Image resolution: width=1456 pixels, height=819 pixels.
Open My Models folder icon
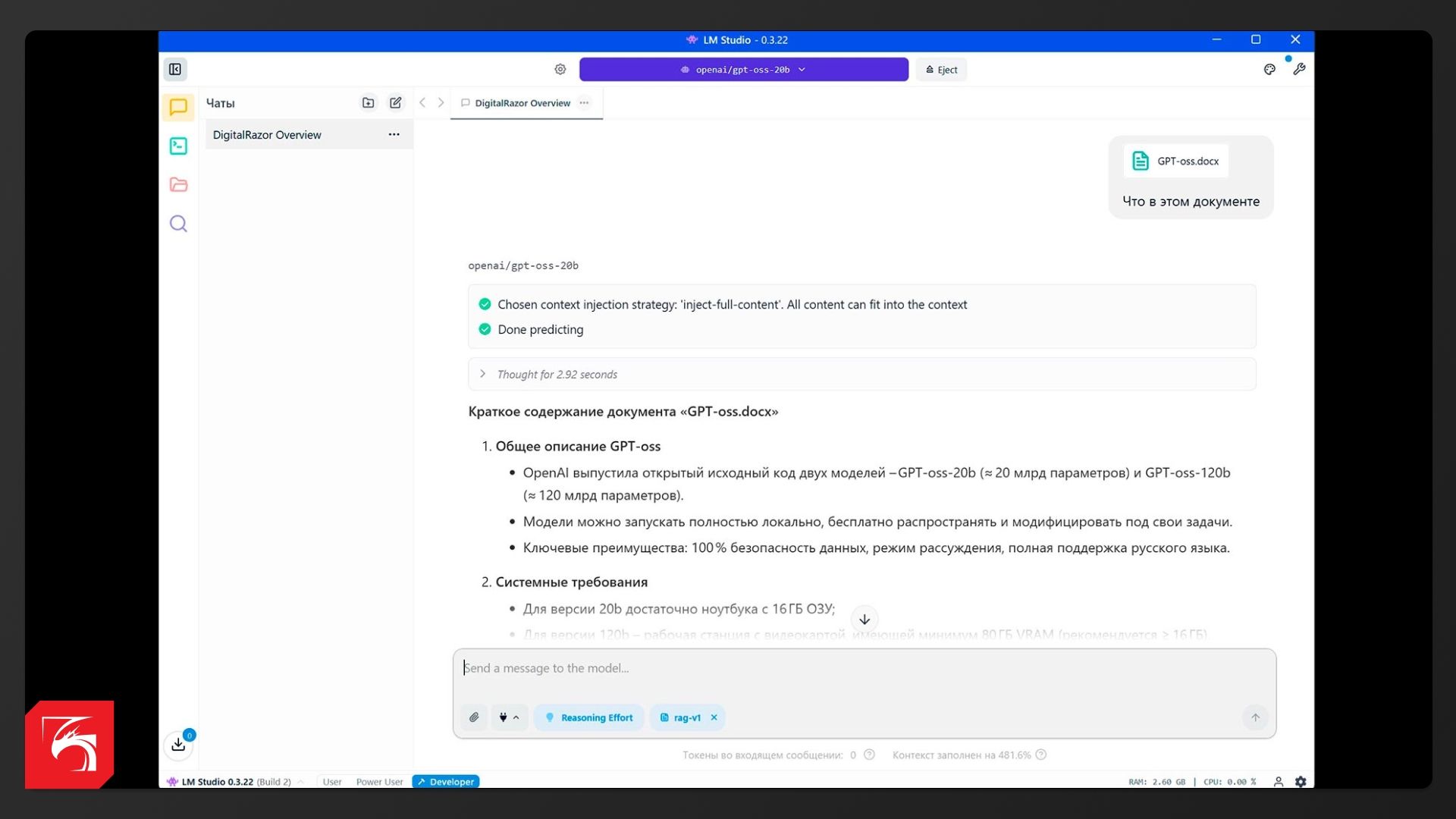point(178,184)
